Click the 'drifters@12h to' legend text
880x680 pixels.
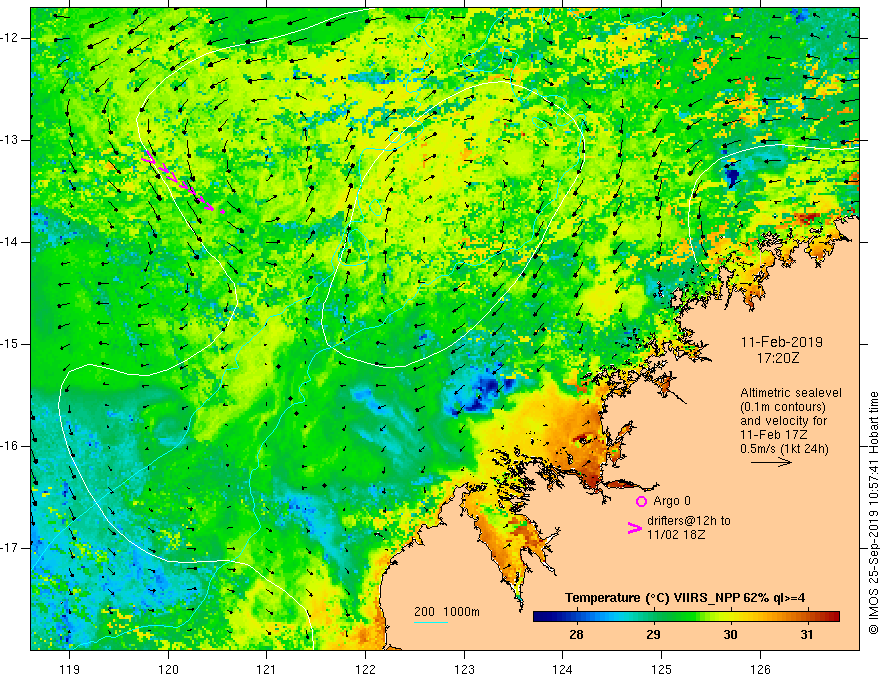tap(689, 521)
